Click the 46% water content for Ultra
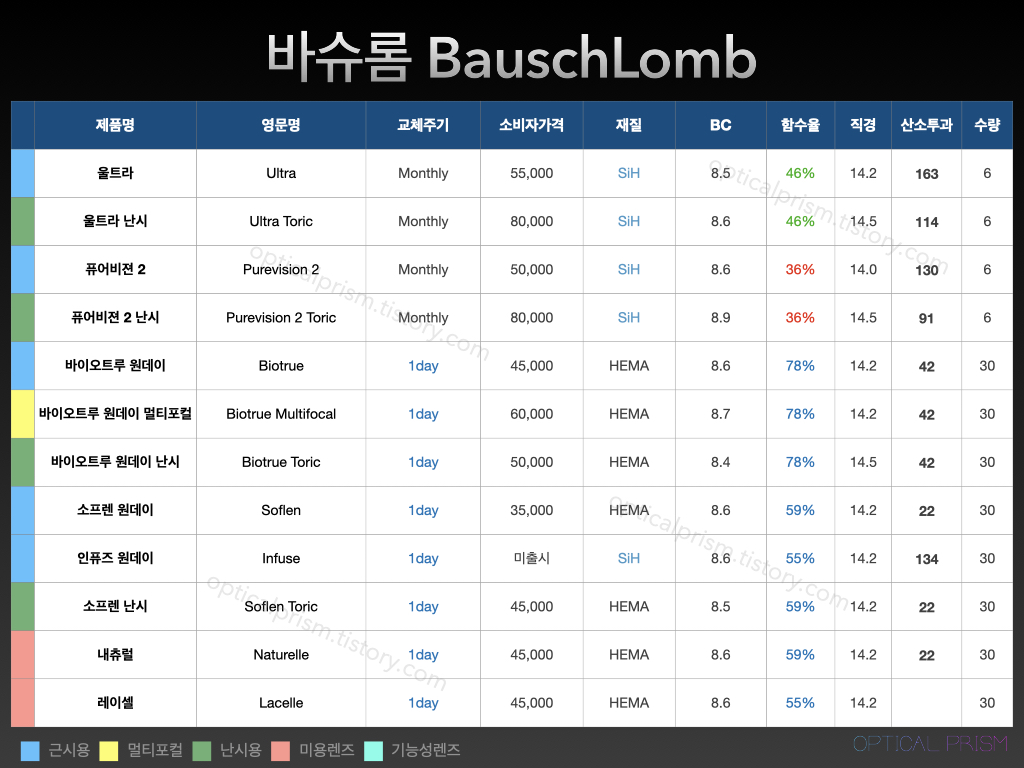1024x768 pixels. pyautogui.click(x=800, y=173)
